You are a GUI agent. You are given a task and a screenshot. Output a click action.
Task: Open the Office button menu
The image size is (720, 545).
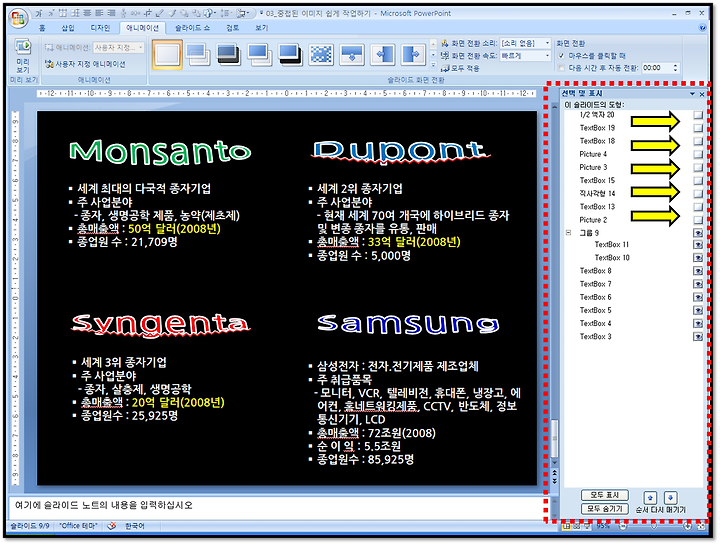(x=19, y=19)
